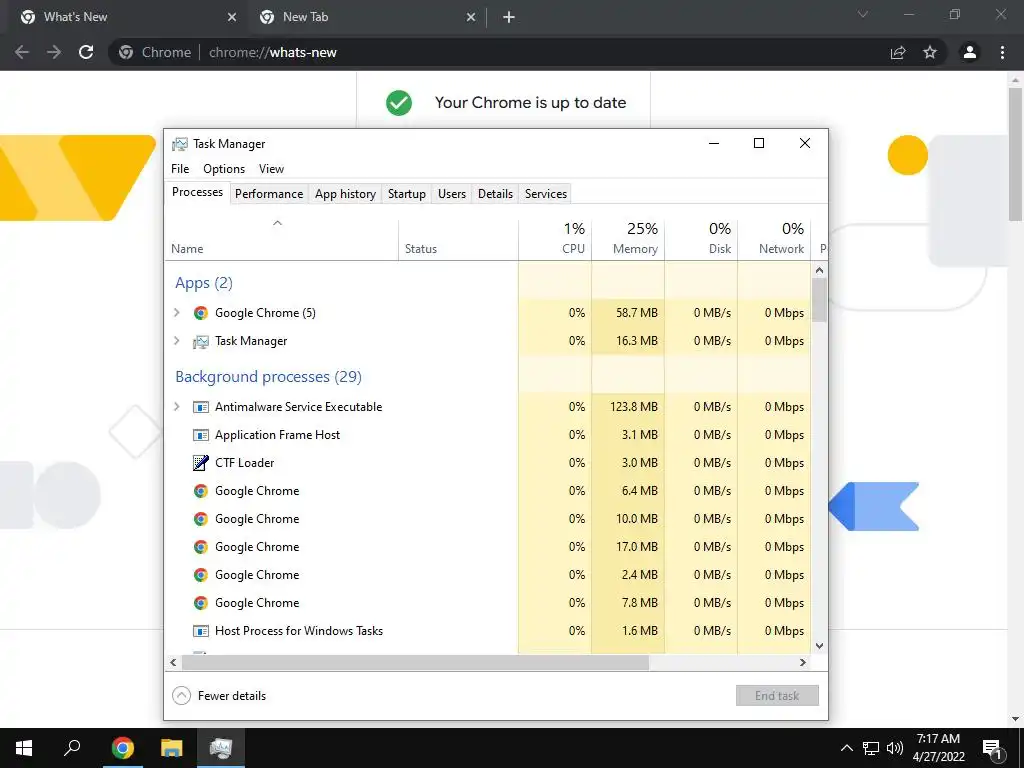Click the 123.8 MB memory value
Image resolution: width=1024 pixels, height=768 pixels.
coord(633,407)
